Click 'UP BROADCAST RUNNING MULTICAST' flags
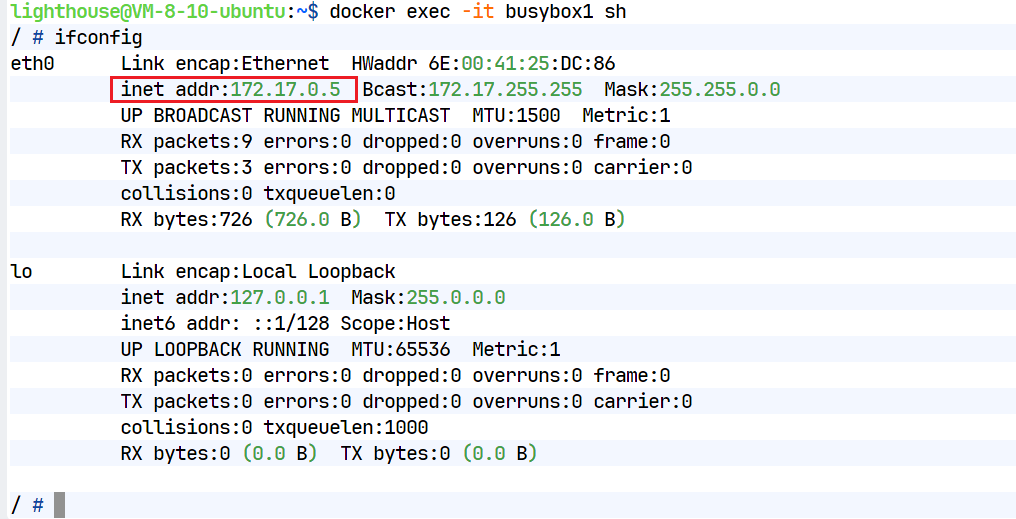This screenshot has height=519, width=1016. 285,115
